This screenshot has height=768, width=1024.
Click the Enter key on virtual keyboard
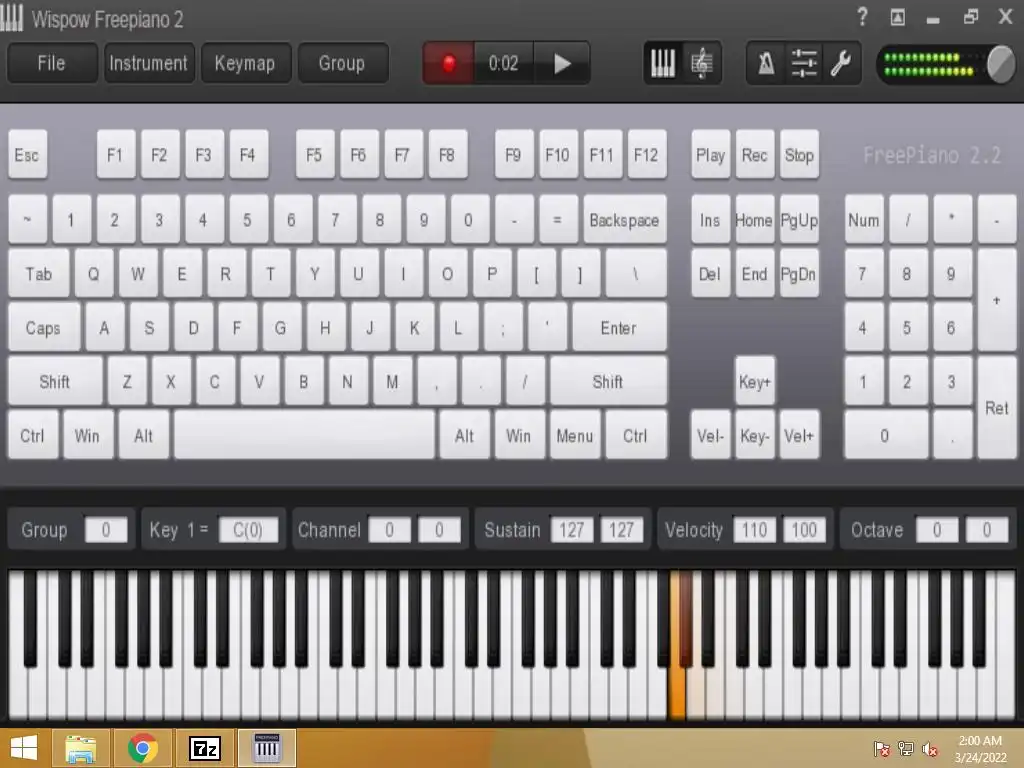(619, 327)
